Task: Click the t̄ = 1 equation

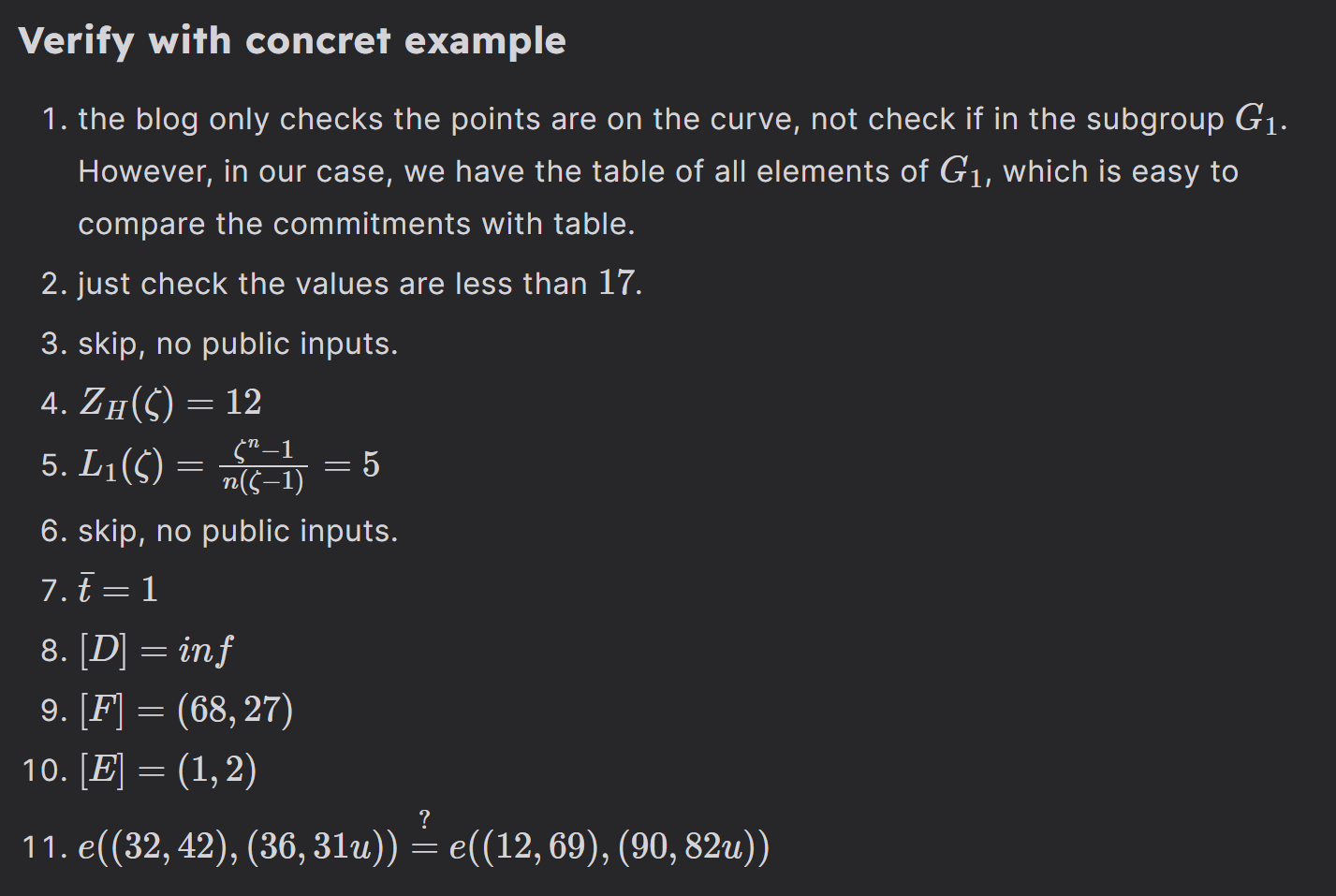Action: click(x=118, y=590)
